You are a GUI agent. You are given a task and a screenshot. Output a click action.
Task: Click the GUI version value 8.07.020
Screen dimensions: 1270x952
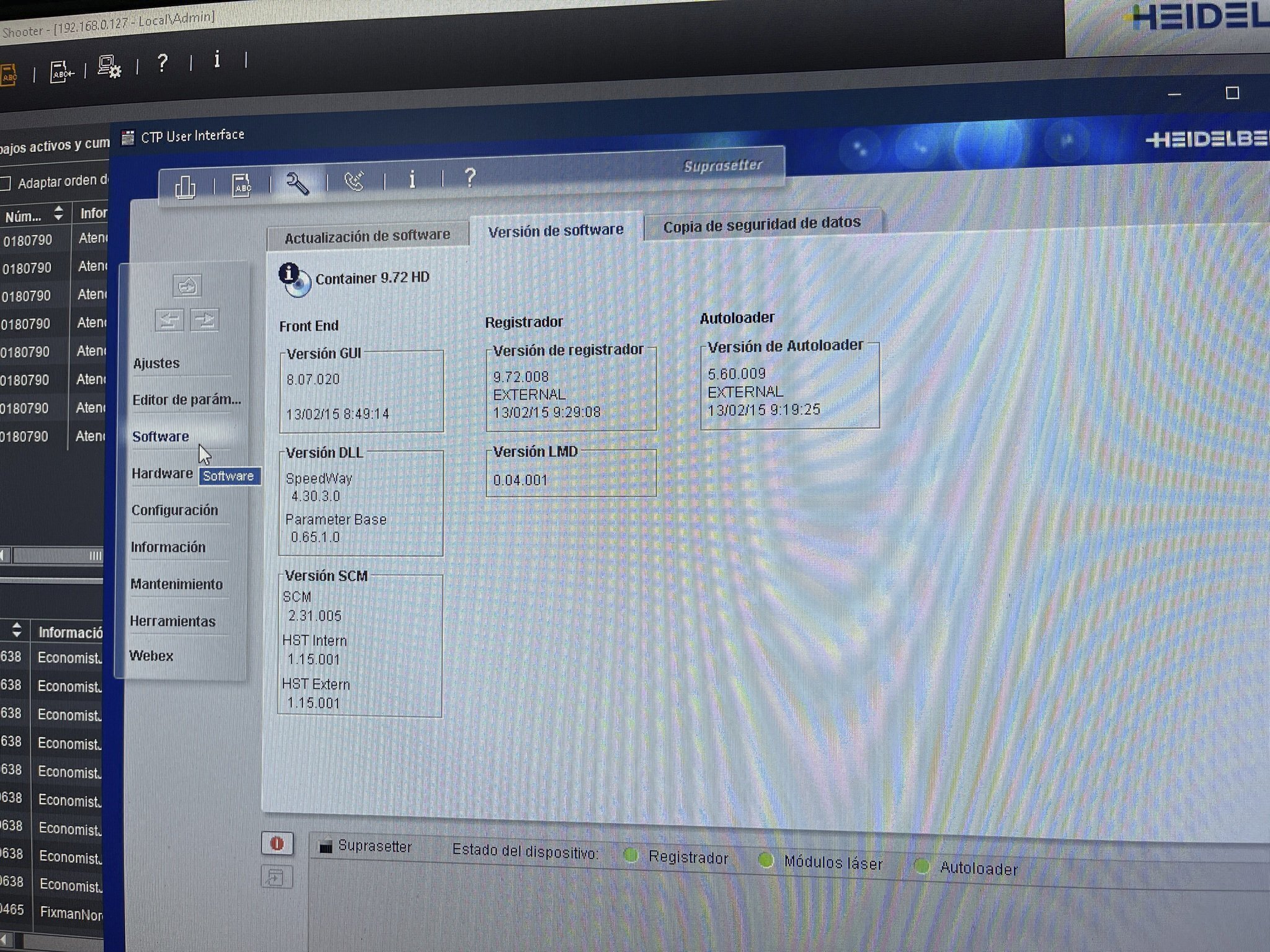(313, 379)
